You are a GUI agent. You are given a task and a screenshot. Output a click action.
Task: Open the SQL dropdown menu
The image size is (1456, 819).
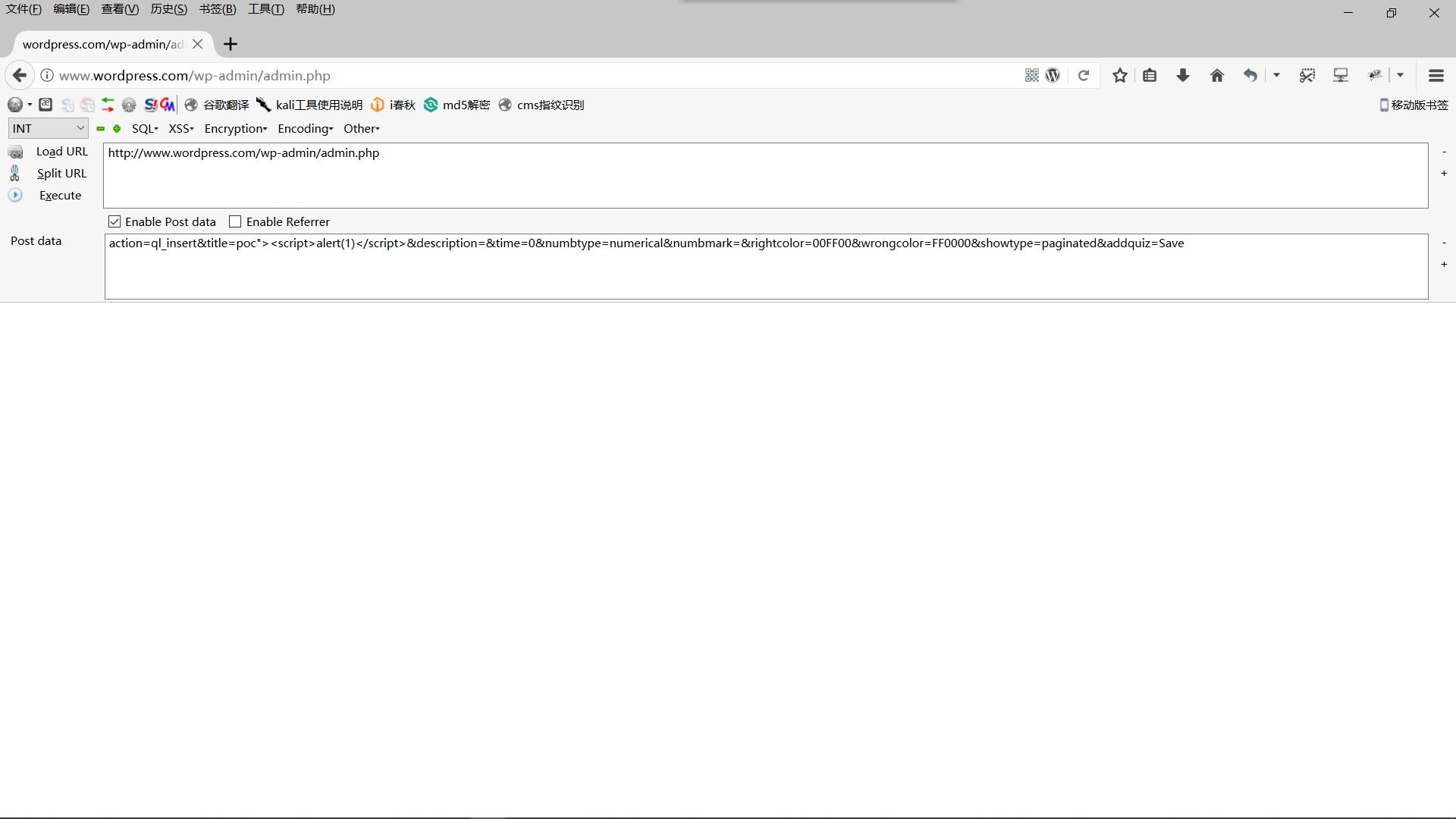[145, 128]
